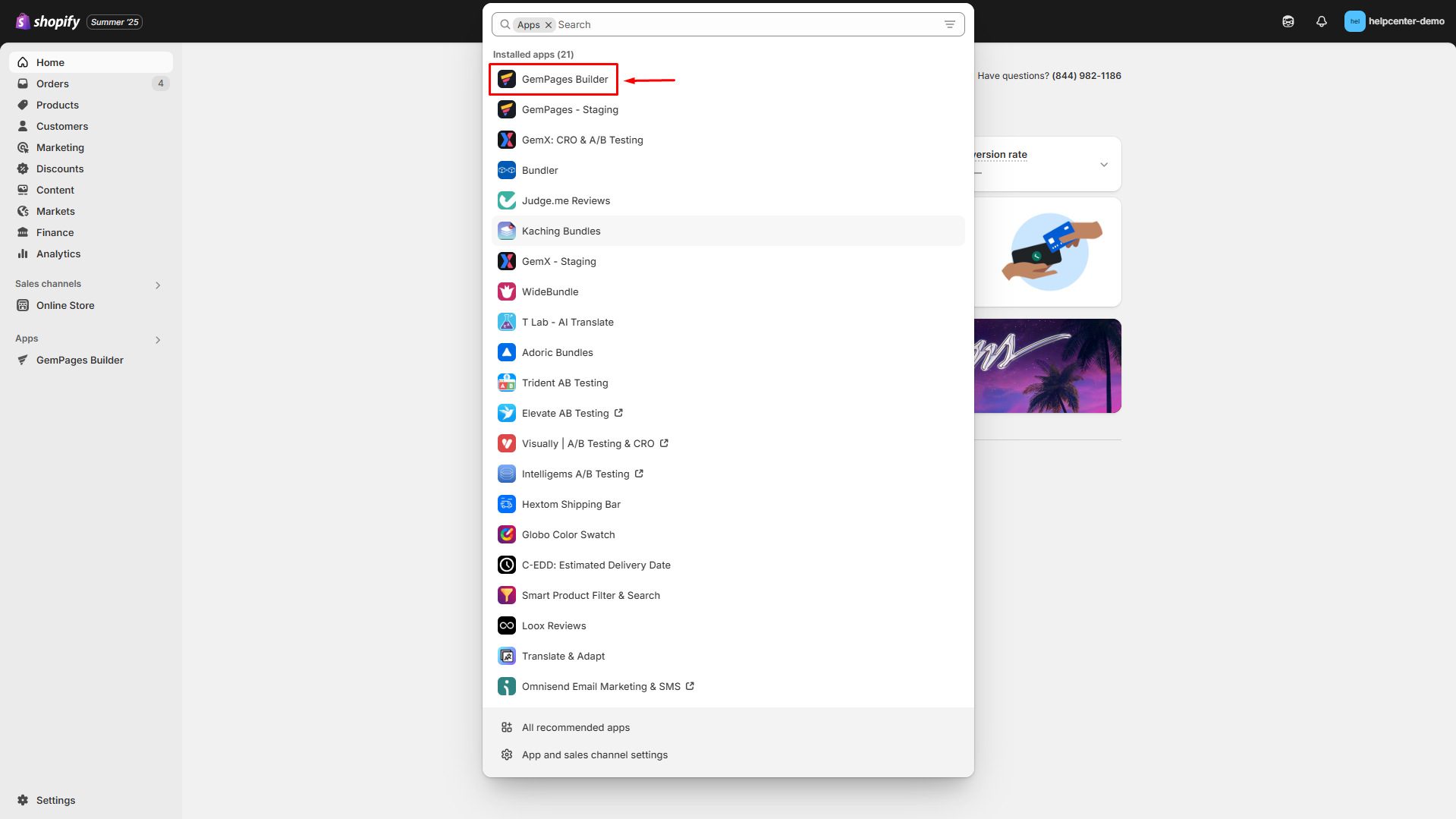The image size is (1456, 819).
Task: Expand the conversion rate dropdown chevron
Action: pyautogui.click(x=1104, y=165)
